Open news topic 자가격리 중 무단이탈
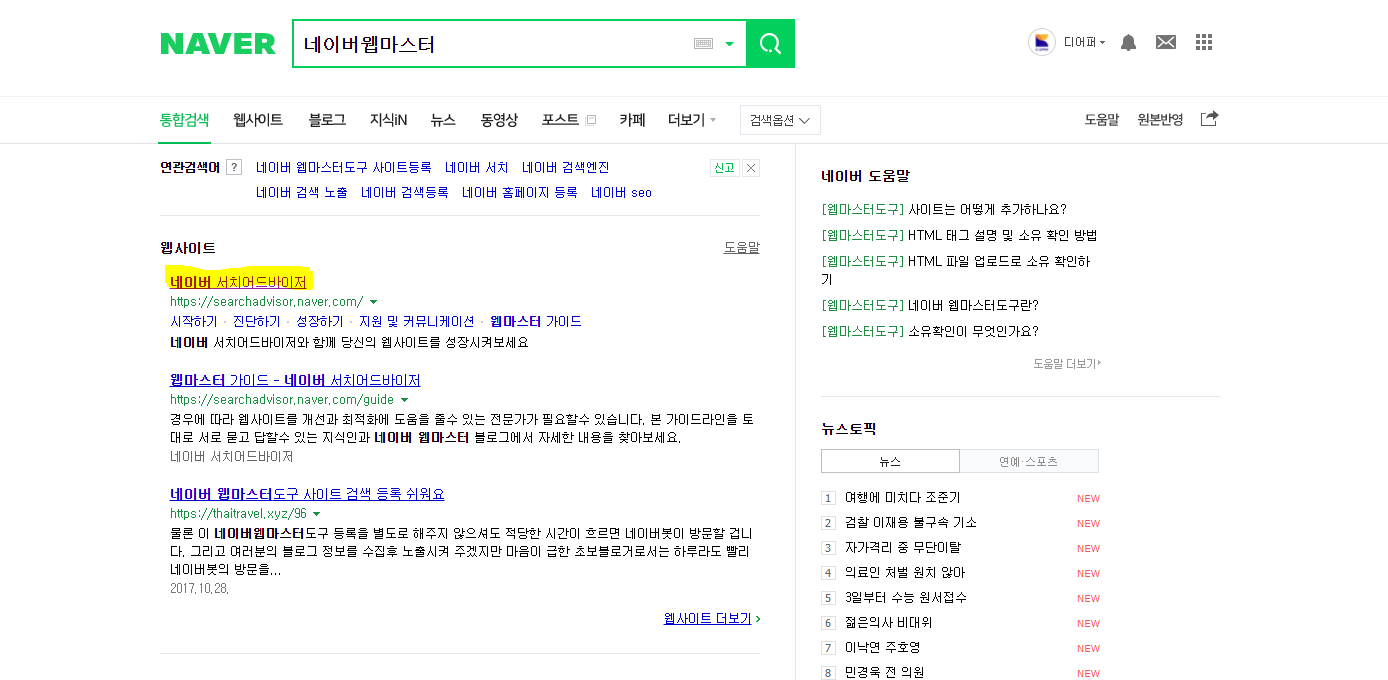Image resolution: width=1388 pixels, height=680 pixels. click(x=905, y=548)
